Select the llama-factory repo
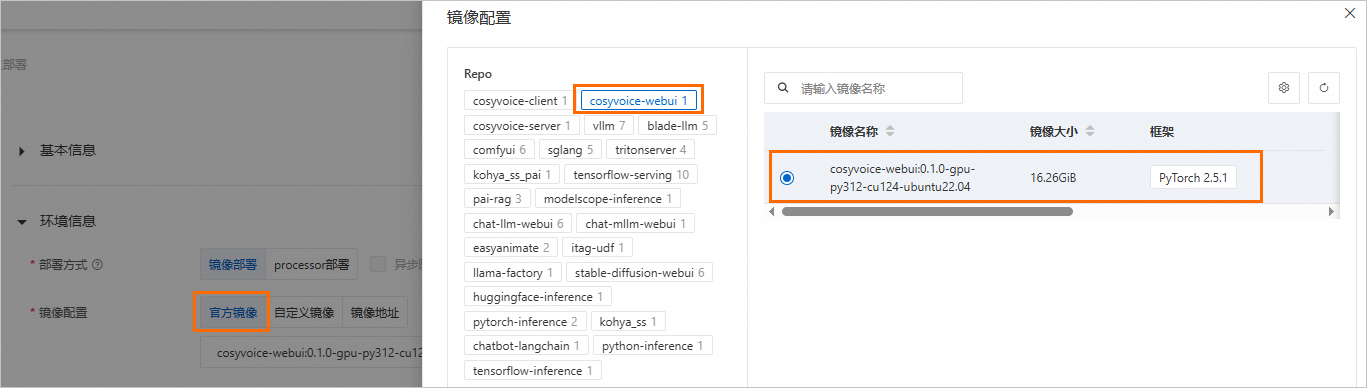Image resolution: width=1367 pixels, height=388 pixels. (514, 272)
